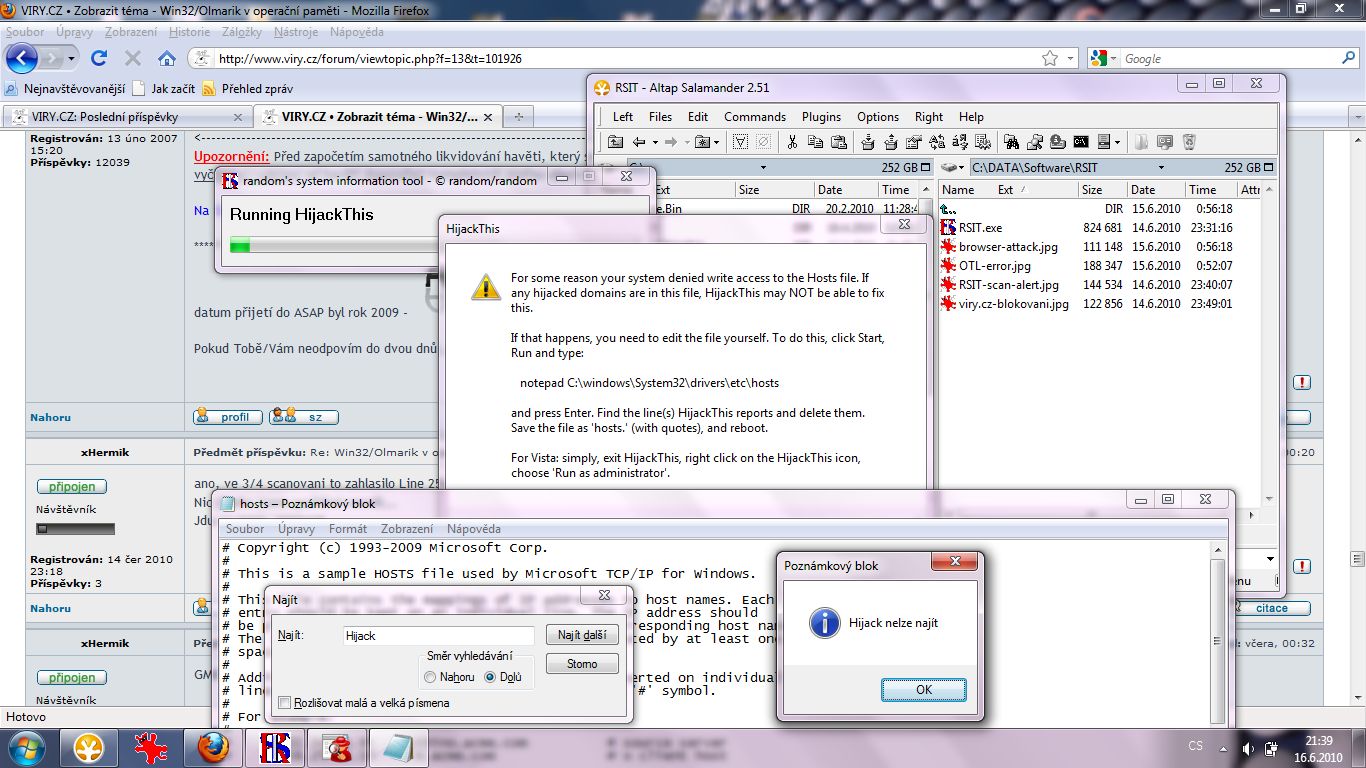The width and height of the screenshot is (1366, 768).
Task: Click the parent directory icon in Salamander toolbar
Action: point(616,142)
